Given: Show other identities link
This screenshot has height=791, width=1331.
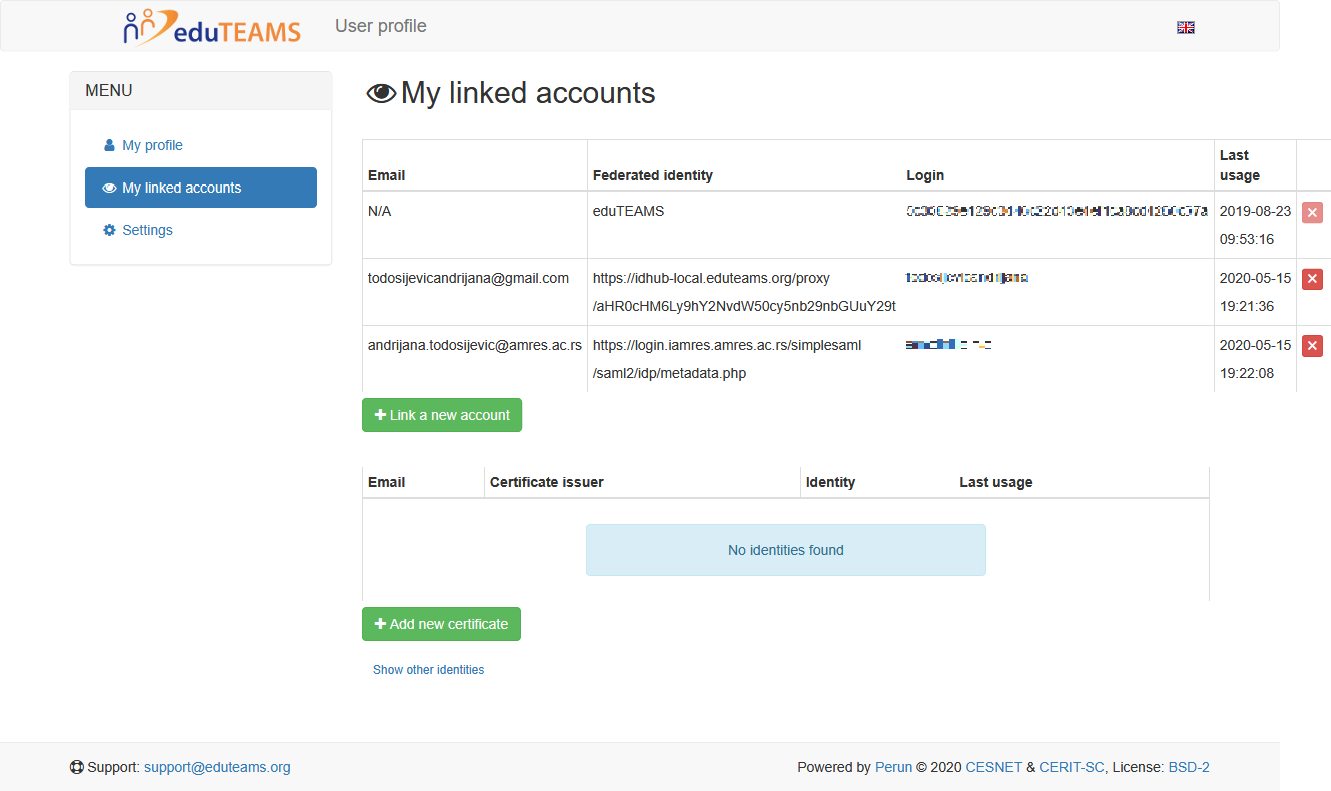Looking at the screenshot, I should click(428, 670).
